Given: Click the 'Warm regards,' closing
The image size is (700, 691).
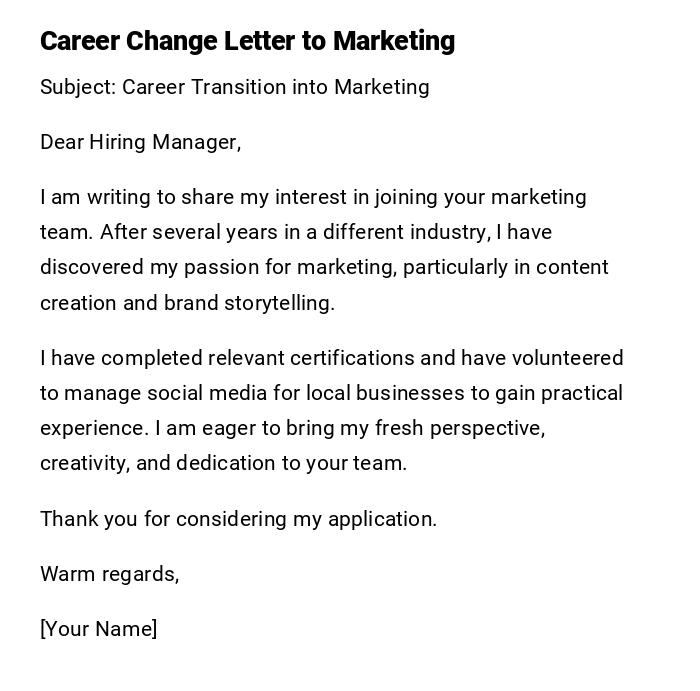Looking at the screenshot, I should click(109, 574).
